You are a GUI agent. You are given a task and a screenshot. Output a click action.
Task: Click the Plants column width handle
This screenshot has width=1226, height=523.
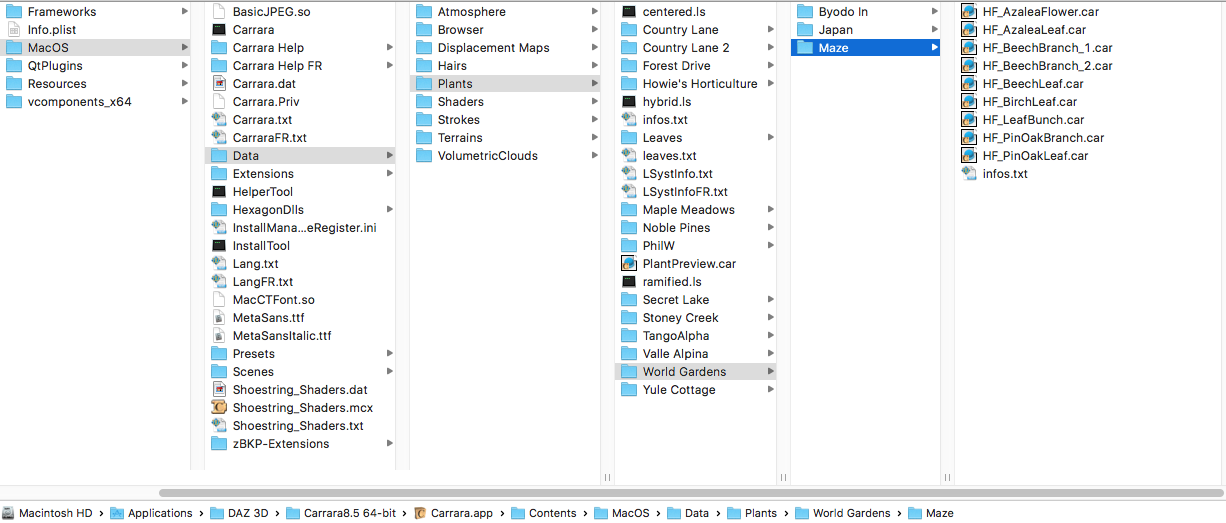[607, 478]
